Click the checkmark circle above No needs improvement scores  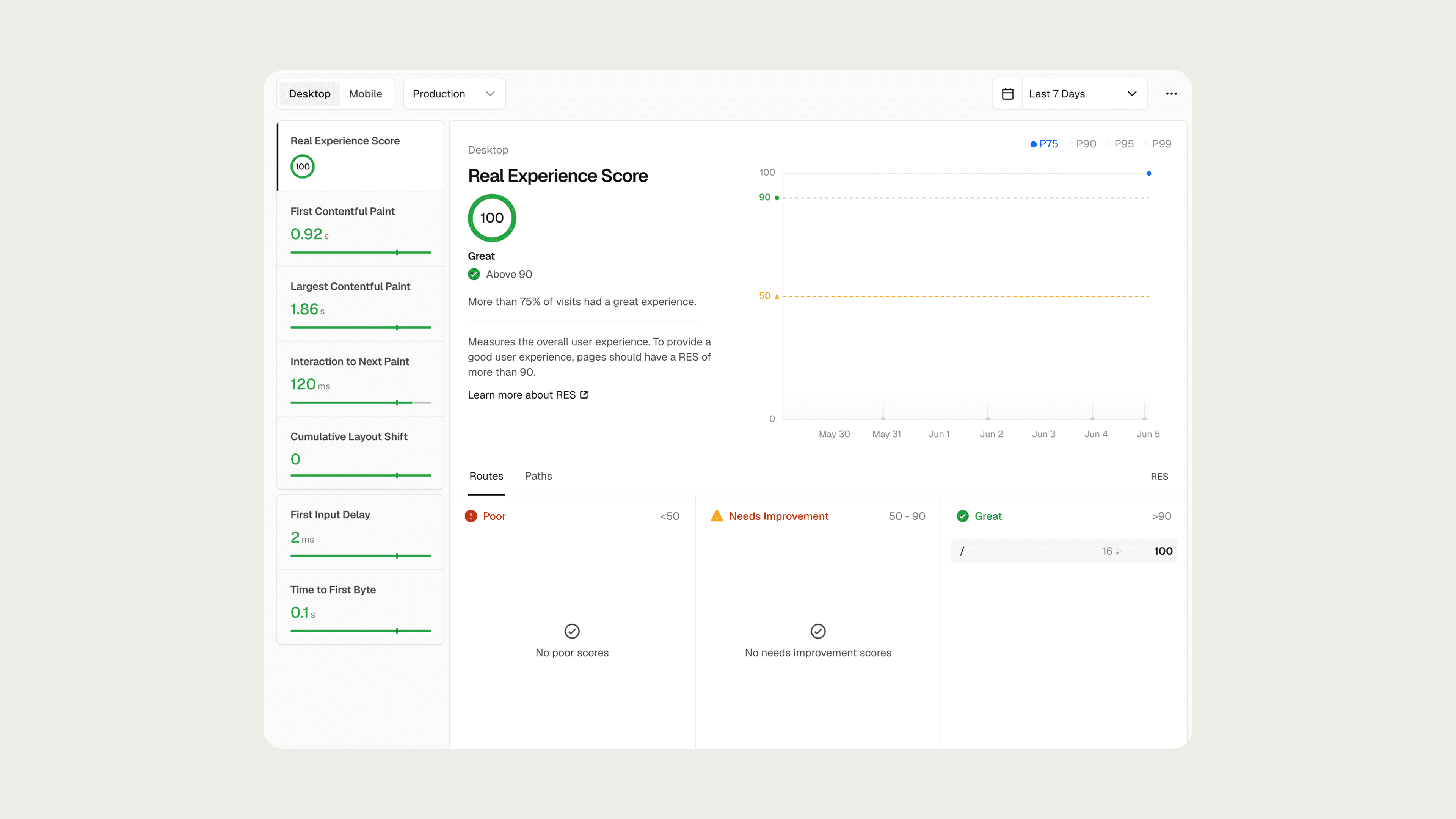click(818, 631)
